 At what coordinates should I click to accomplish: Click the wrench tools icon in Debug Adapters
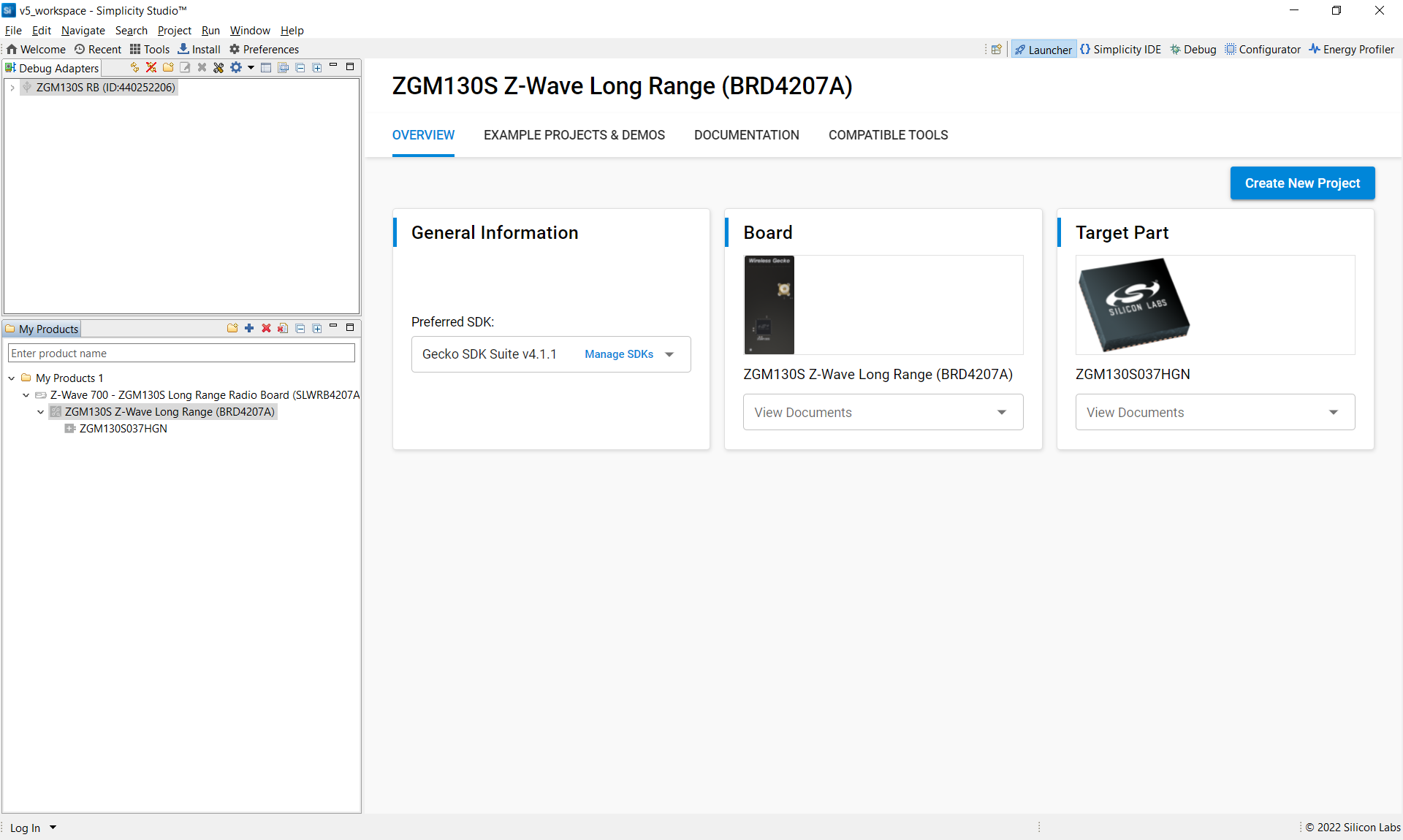218,67
